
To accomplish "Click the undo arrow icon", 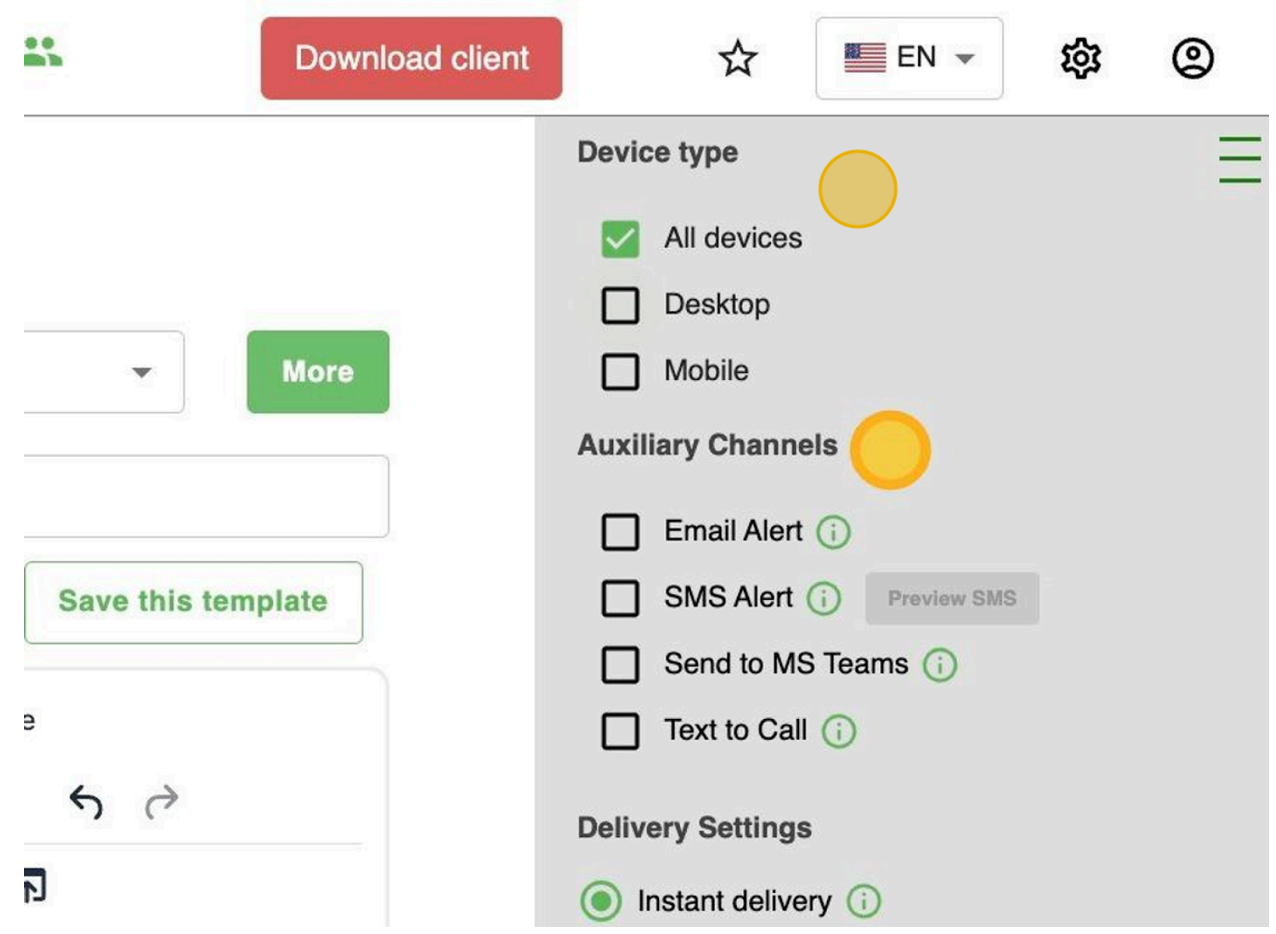I will [87, 801].
